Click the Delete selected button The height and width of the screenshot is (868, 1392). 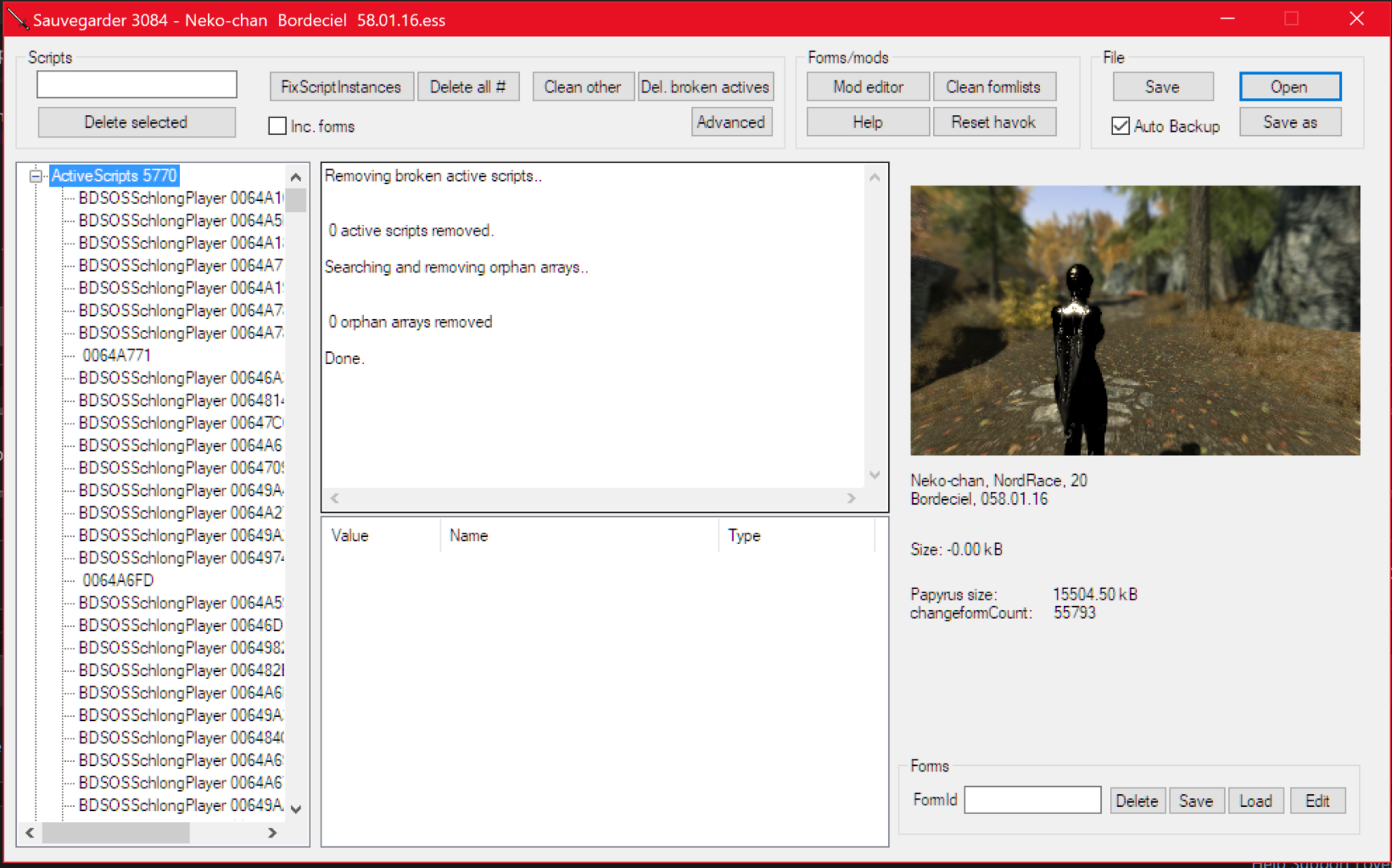click(137, 122)
